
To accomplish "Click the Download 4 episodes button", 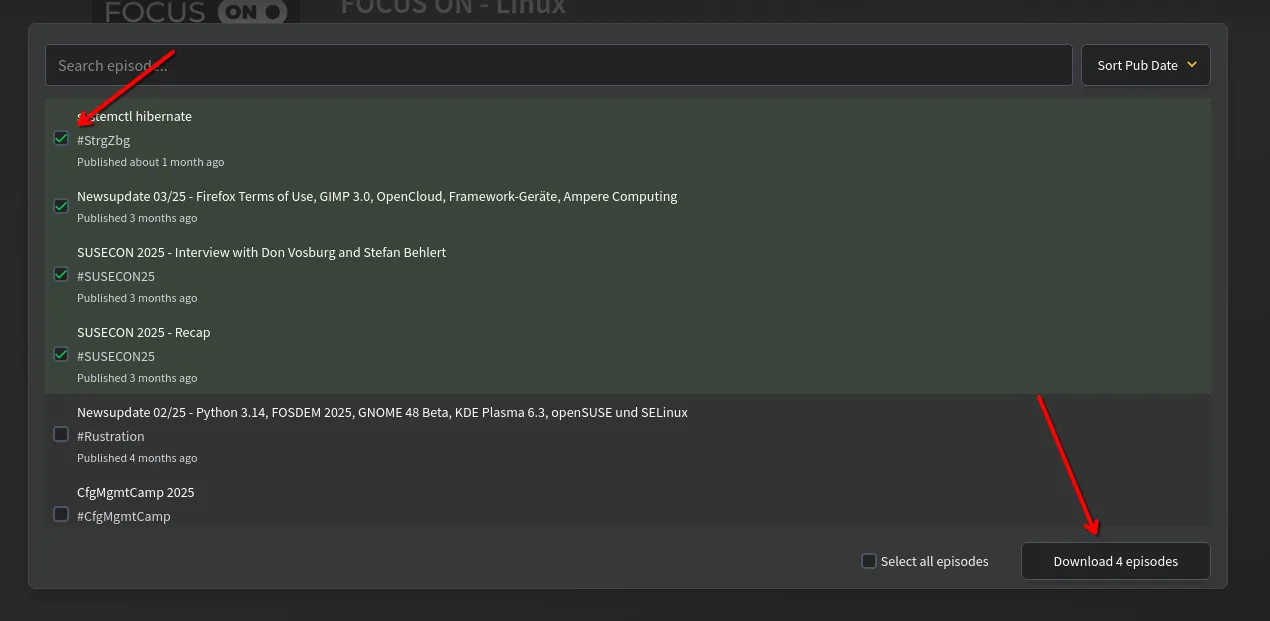I will pyautogui.click(x=1115, y=561).
